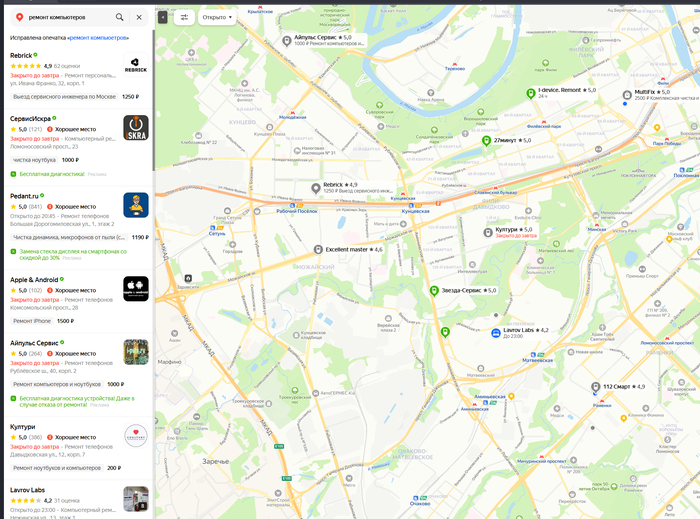700x519 pixels.
Task: Click the Excellent master map marker
Action: [x=317, y=249]
